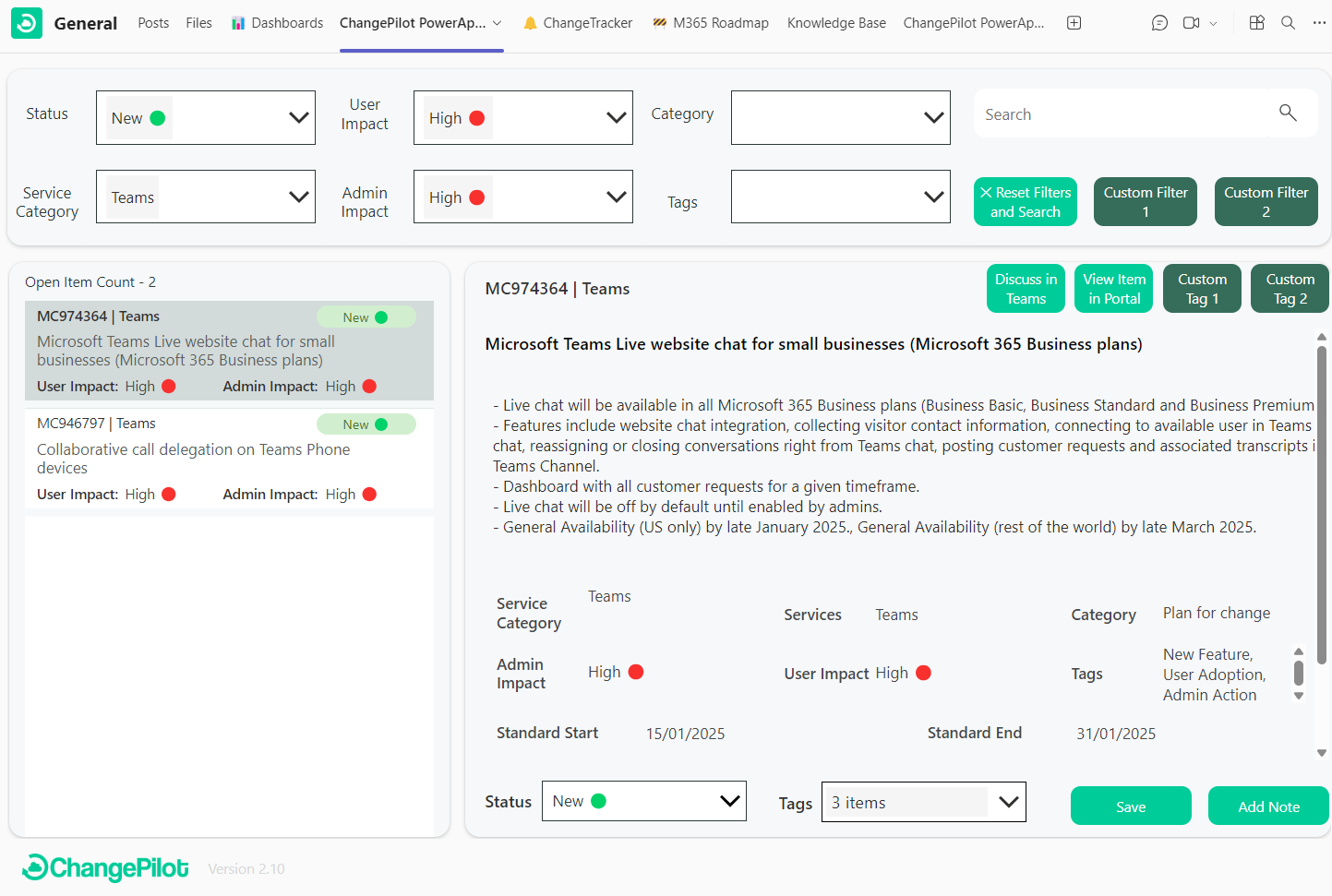Click the header search magnifier icon
This screenshot has width=1332, height=896.
(1288, 23)
